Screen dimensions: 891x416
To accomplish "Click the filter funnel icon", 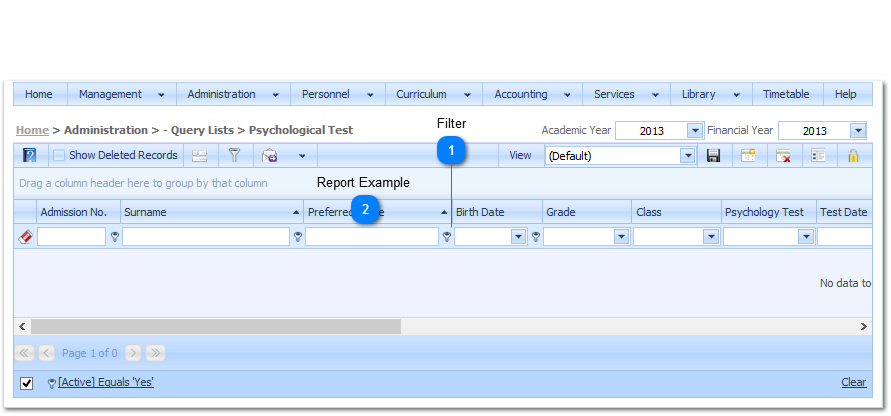I will click(234, 156).
